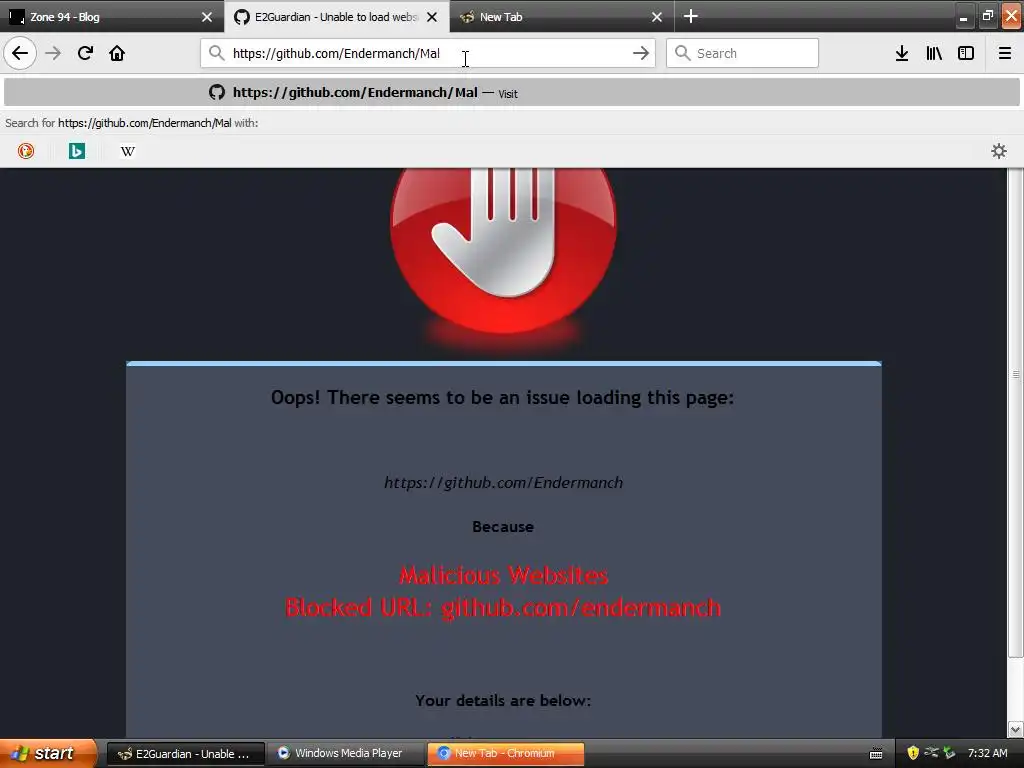
Task: Click the GitHub favicon on E2Guardian tab
Action: 242,17
